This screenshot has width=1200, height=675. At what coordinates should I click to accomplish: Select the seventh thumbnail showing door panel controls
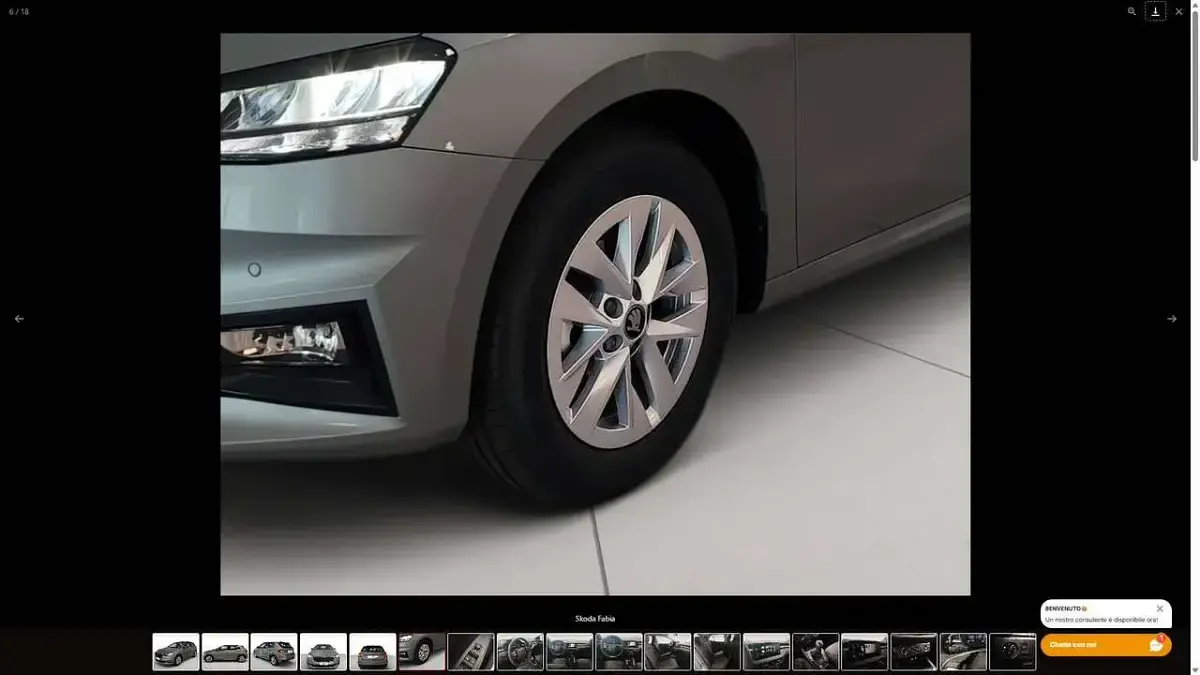tap(471, 652)
